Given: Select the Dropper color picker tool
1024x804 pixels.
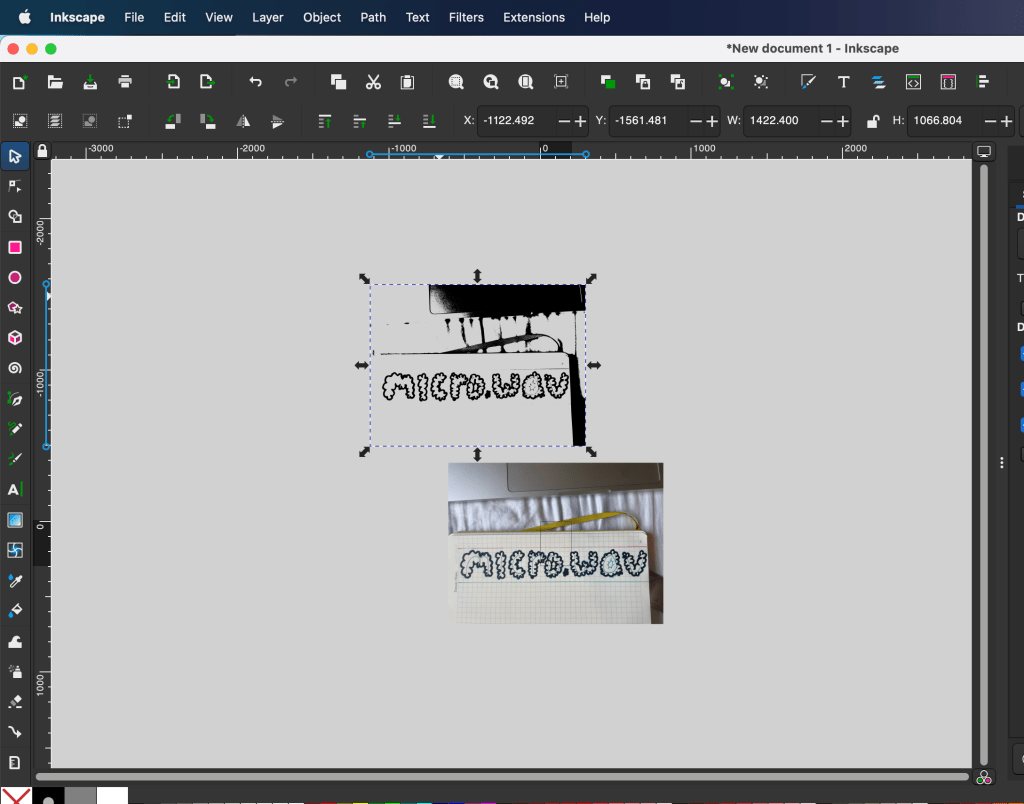Looking at the screenshot, I should (x=15, y=580).
